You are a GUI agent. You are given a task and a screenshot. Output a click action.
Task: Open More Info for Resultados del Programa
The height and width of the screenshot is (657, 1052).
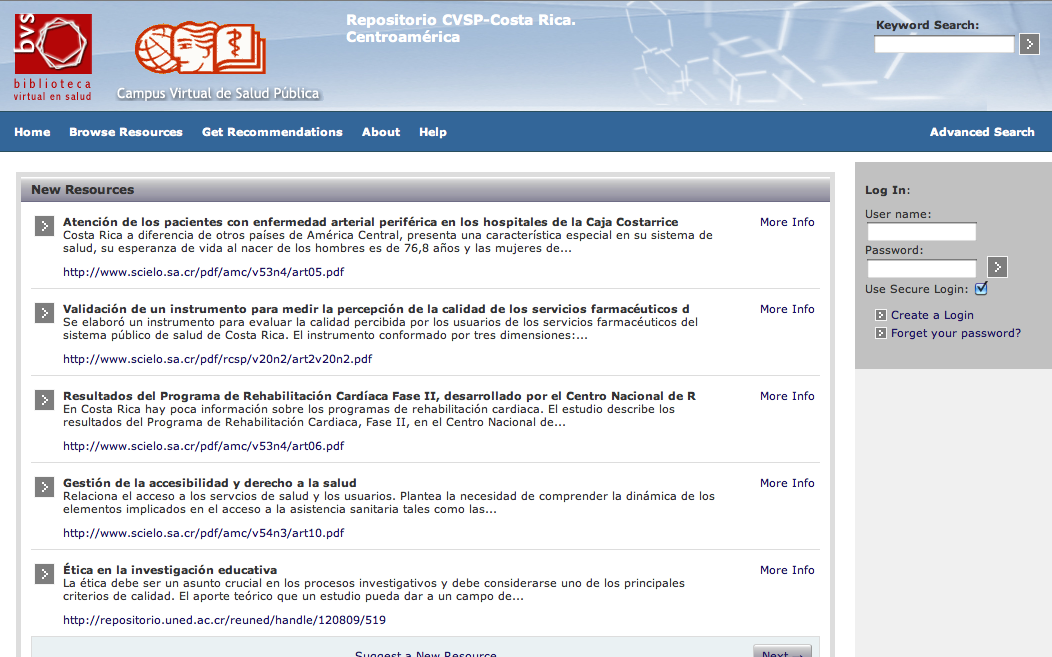tap(786, 396)
